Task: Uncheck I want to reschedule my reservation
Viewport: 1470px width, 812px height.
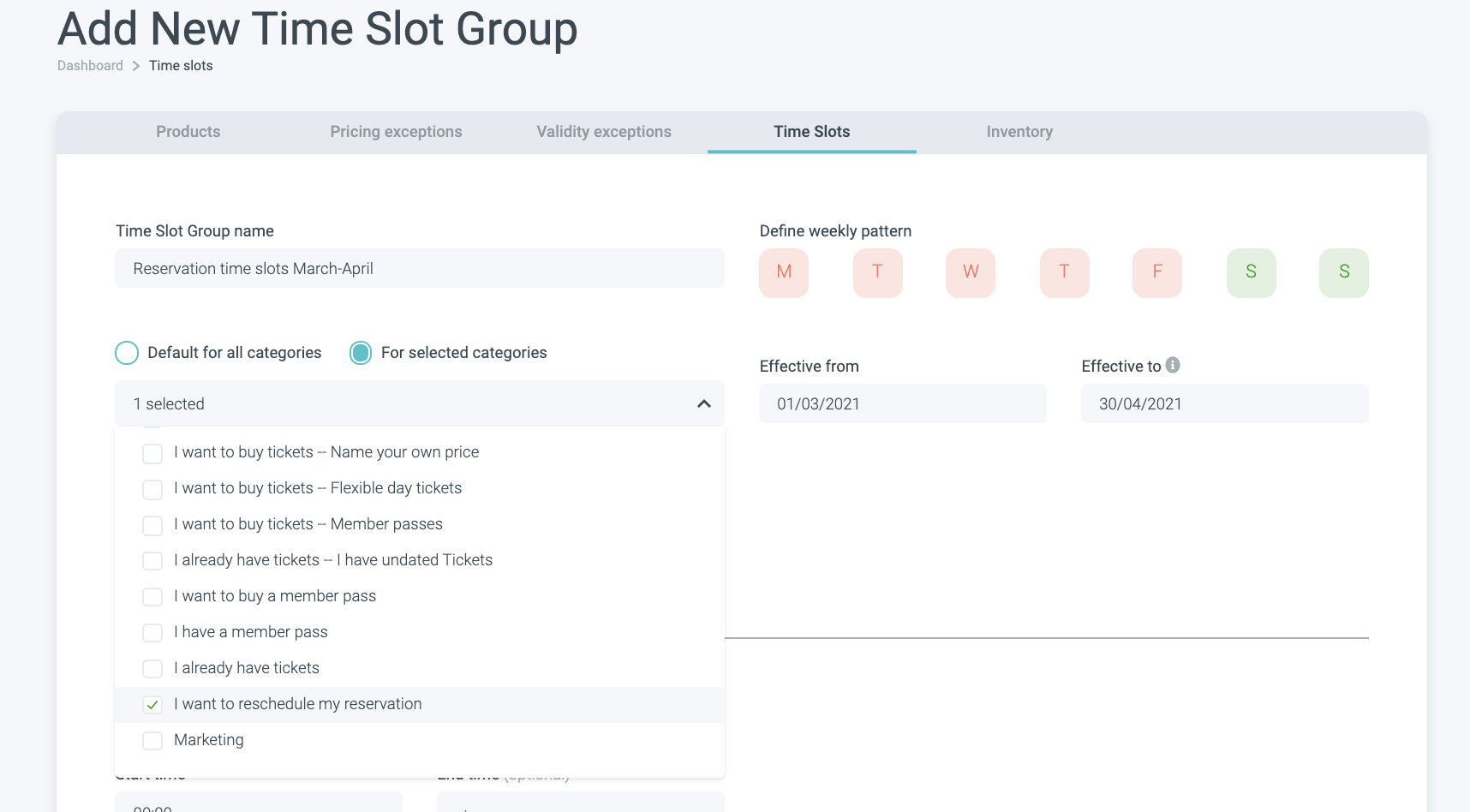Action: (x=152, y=705)
